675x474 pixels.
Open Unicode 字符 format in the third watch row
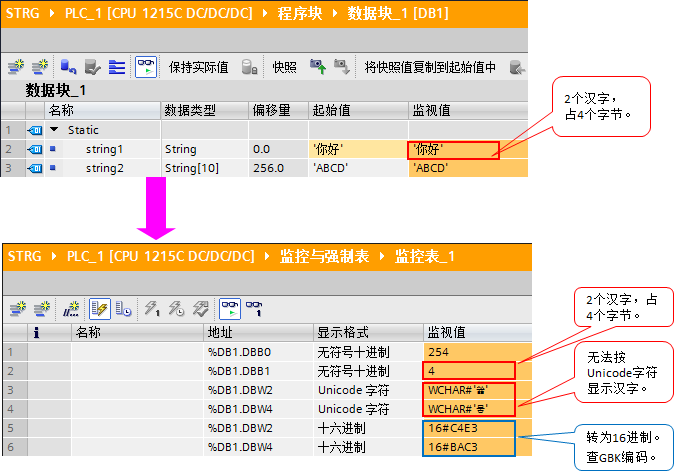click(x=368, y=390)
